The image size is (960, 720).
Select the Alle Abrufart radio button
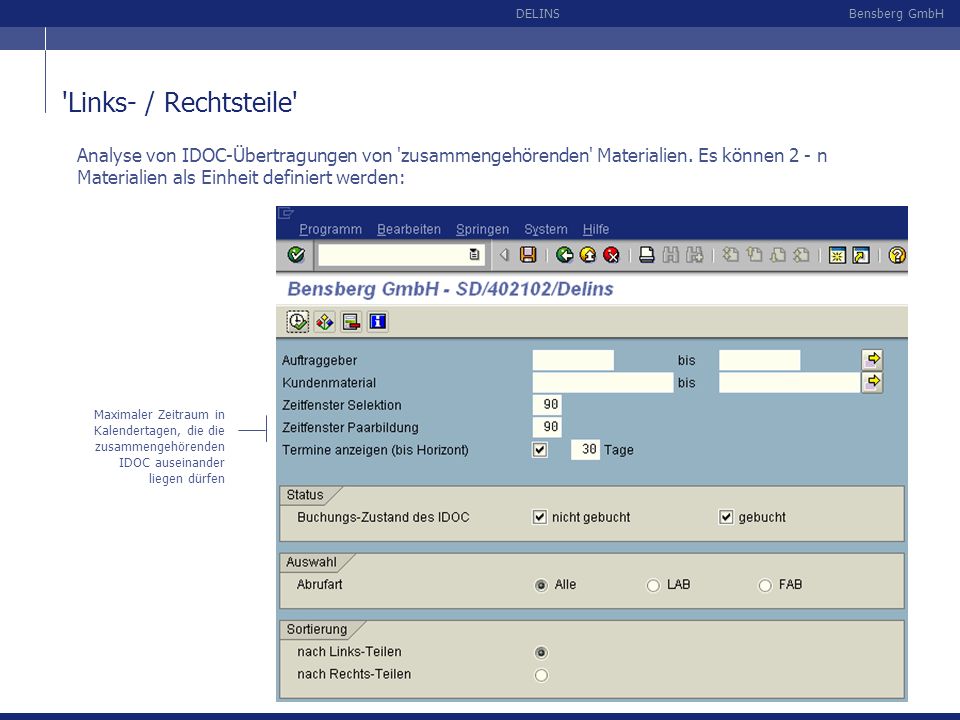541,585
